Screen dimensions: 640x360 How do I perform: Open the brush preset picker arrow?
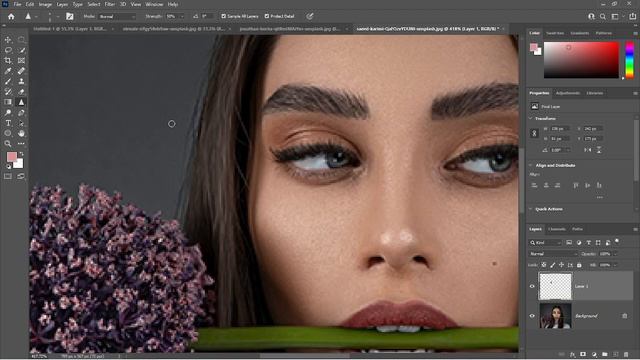(58, 16)
